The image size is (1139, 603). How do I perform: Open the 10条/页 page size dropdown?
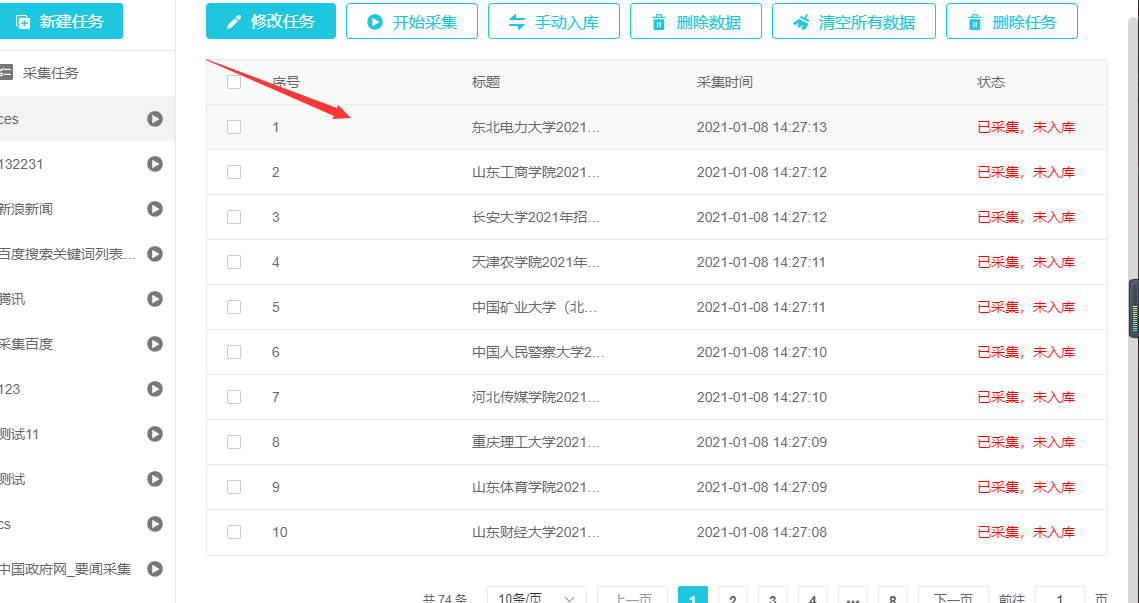537,596
